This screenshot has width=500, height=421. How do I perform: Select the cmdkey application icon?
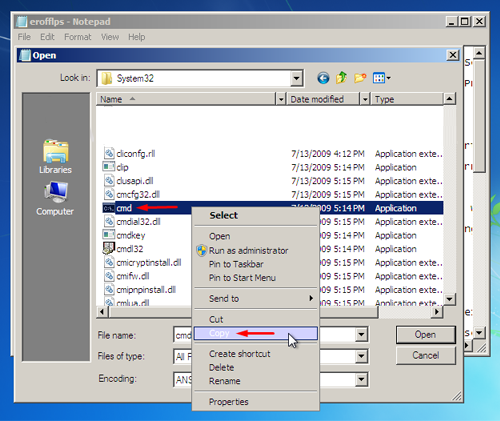click(108, 235)
